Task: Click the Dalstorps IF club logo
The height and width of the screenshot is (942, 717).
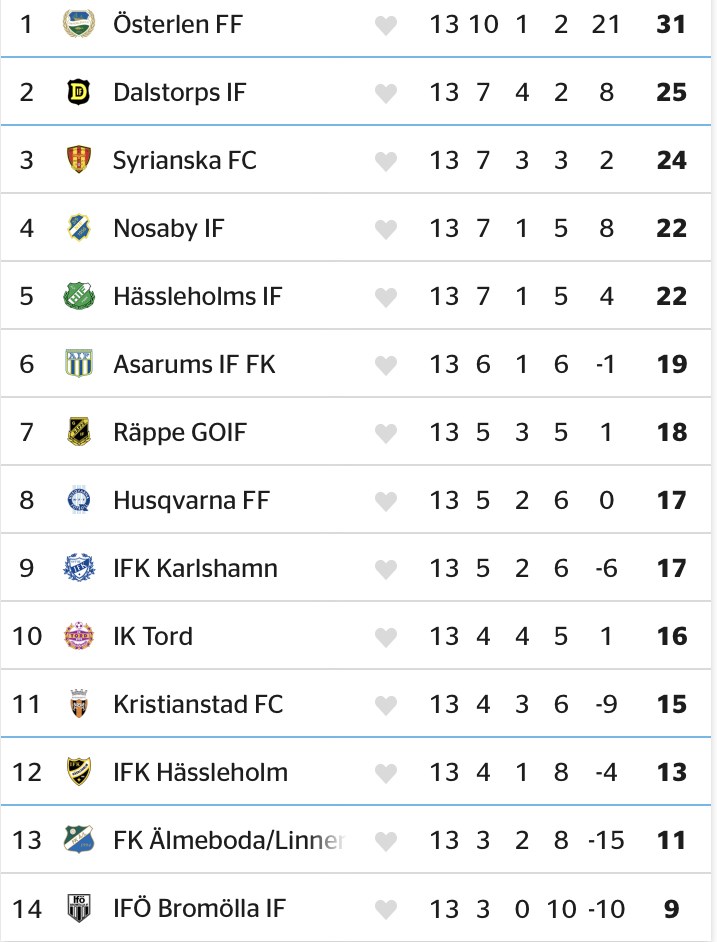Action: click(77, 92)
